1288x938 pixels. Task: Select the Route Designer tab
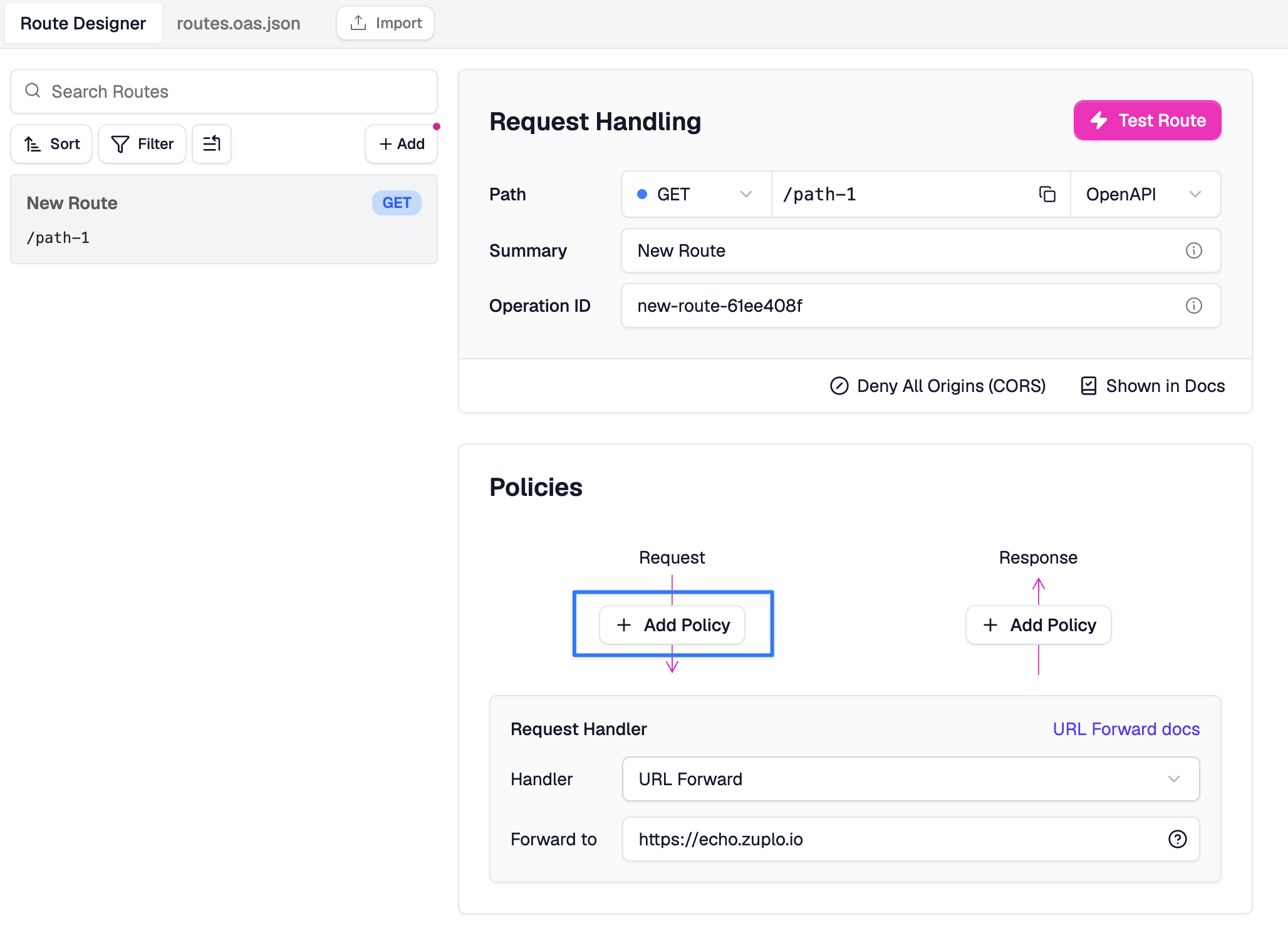(x=83, y=23)
